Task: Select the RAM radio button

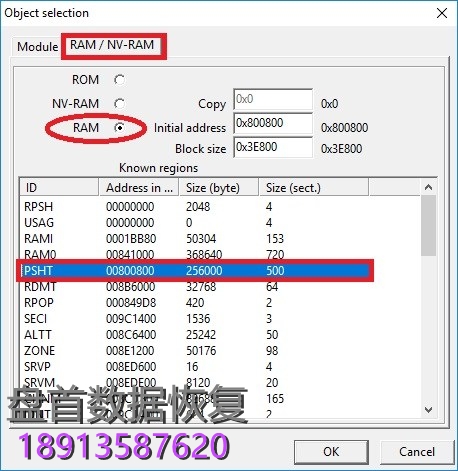Action: tap(119, 128)
